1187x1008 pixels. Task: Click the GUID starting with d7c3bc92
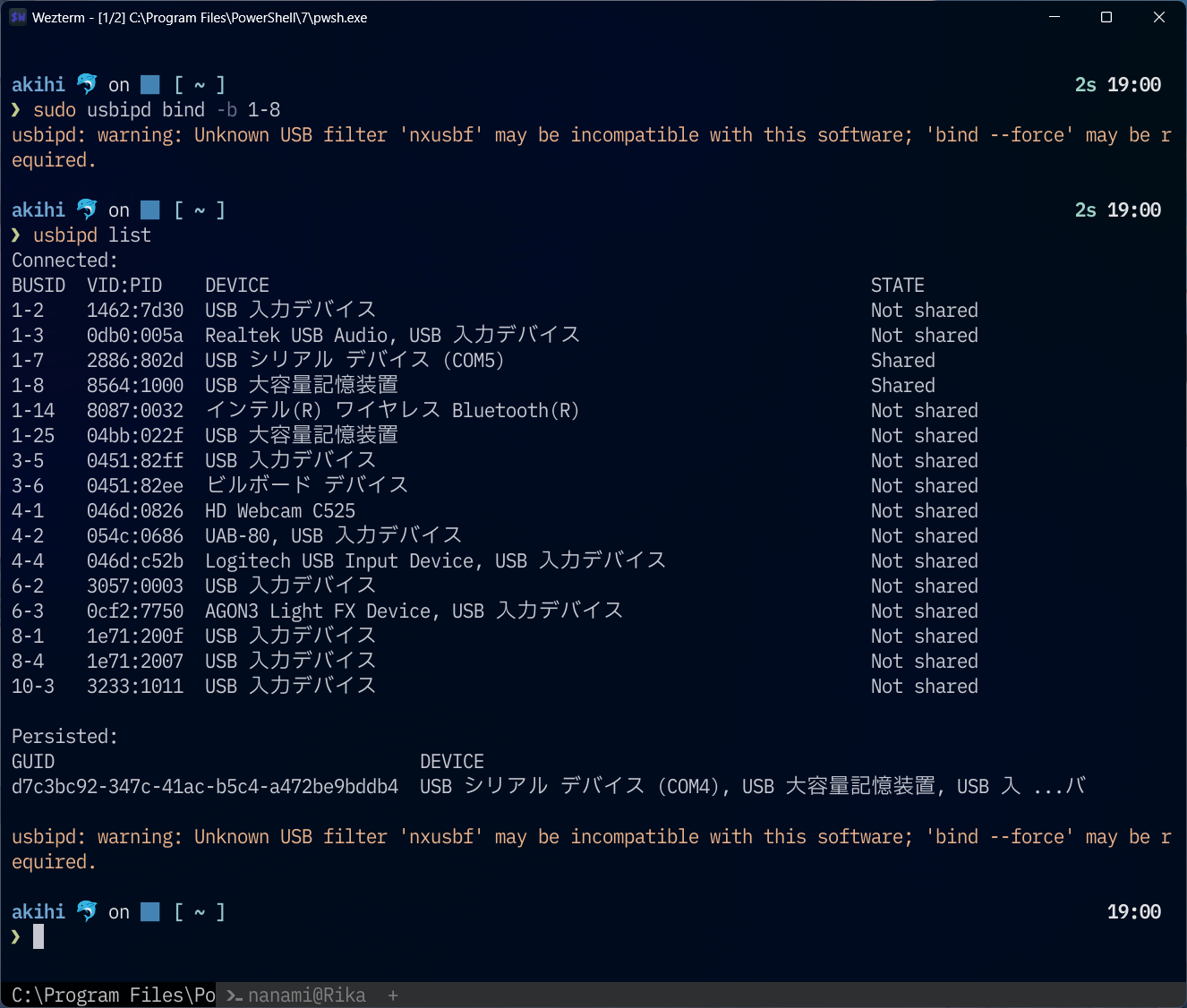click(204, 786)
